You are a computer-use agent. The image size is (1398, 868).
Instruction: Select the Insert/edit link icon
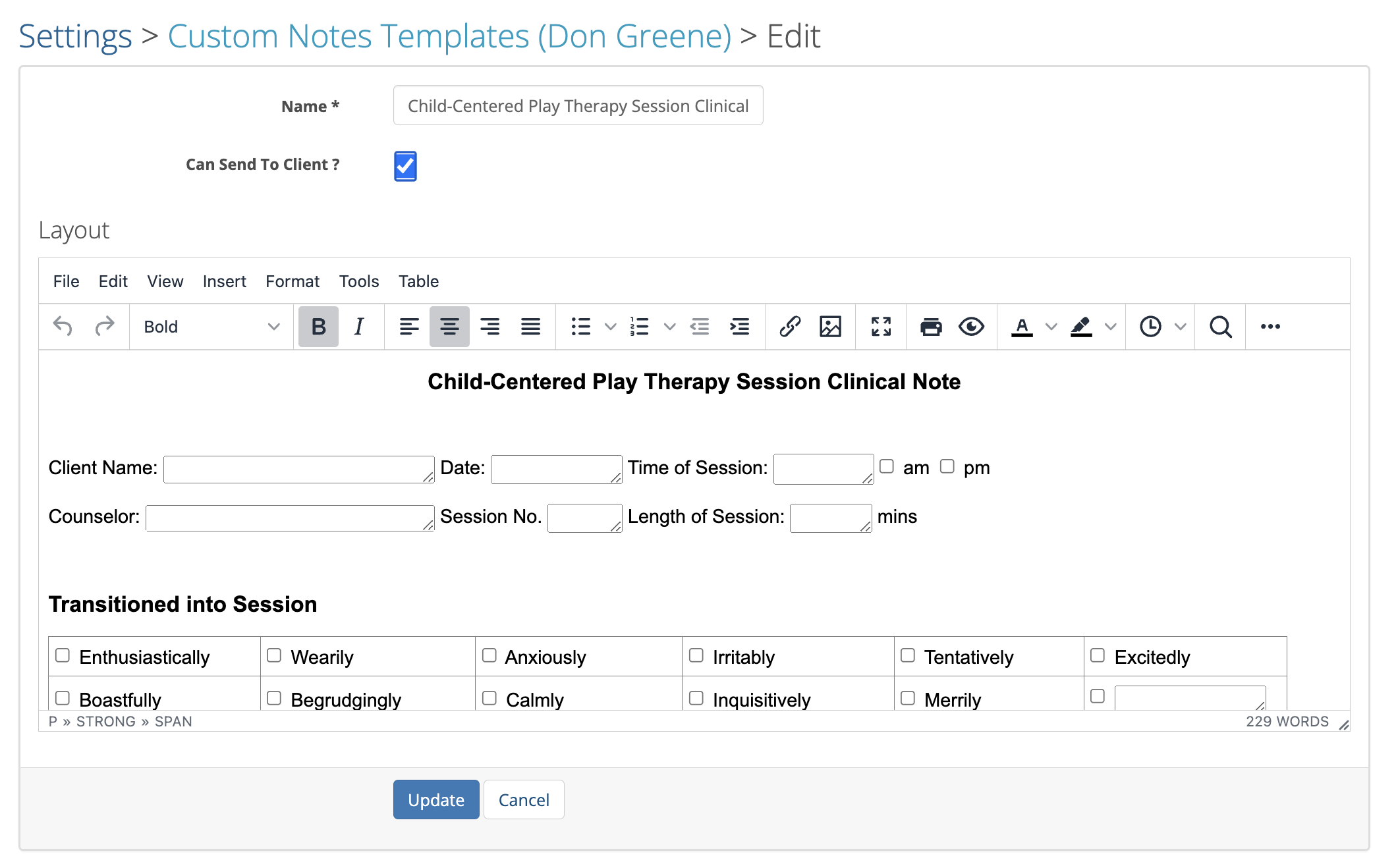791,326
